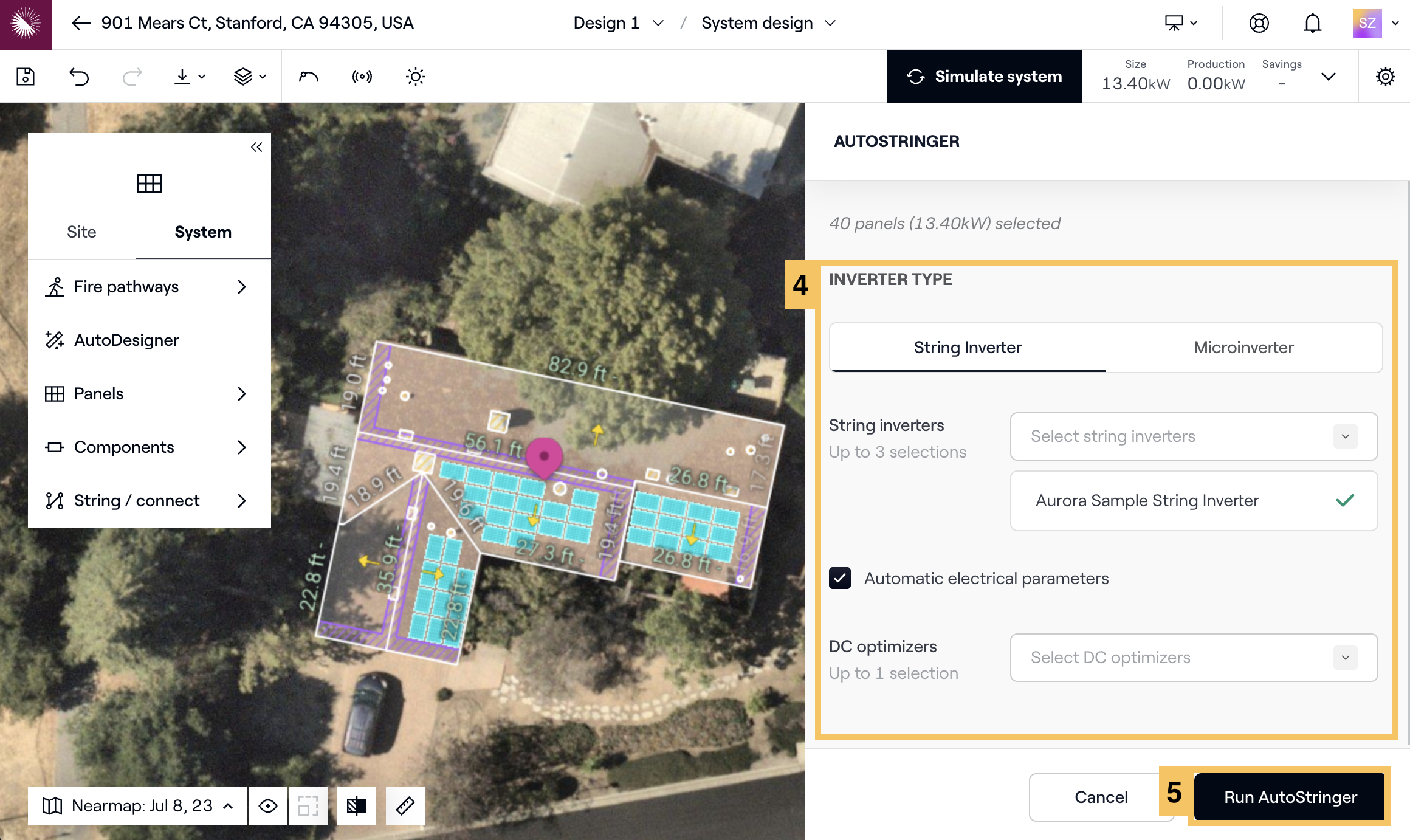This screenshot has width=1410, height=840.
Task: Open Select string inverters dropdown
Action: tap(1194, 436)
